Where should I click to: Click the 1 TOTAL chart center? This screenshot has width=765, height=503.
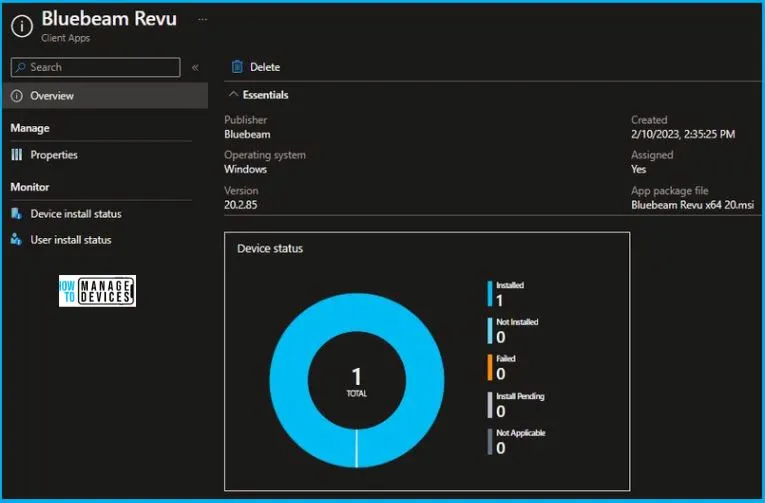[357, 382]
